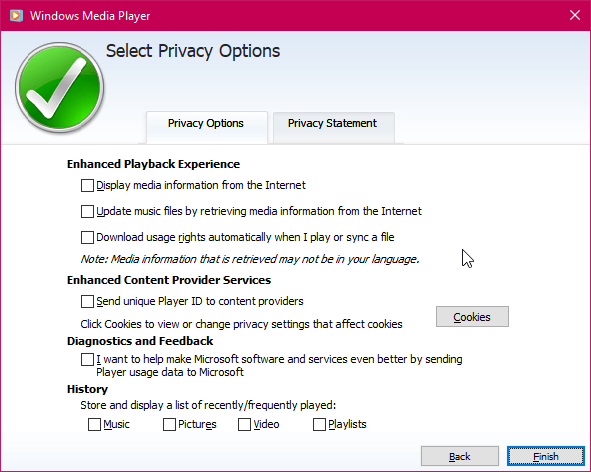Click the Enhanced Playback Experience section label
This screenshot has width=591, height=472.
tap(153, 164)
